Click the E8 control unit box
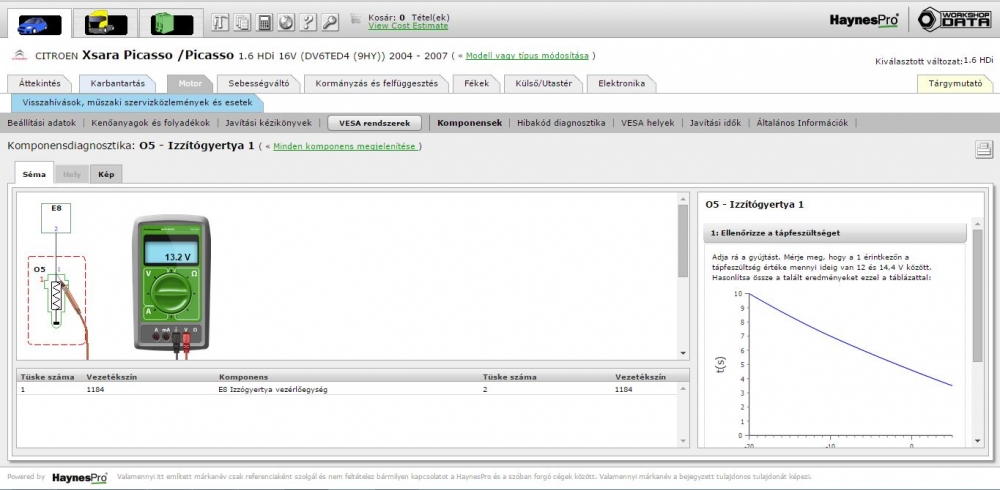Viewport: 1000px width, 490px height. click(56, 218)
